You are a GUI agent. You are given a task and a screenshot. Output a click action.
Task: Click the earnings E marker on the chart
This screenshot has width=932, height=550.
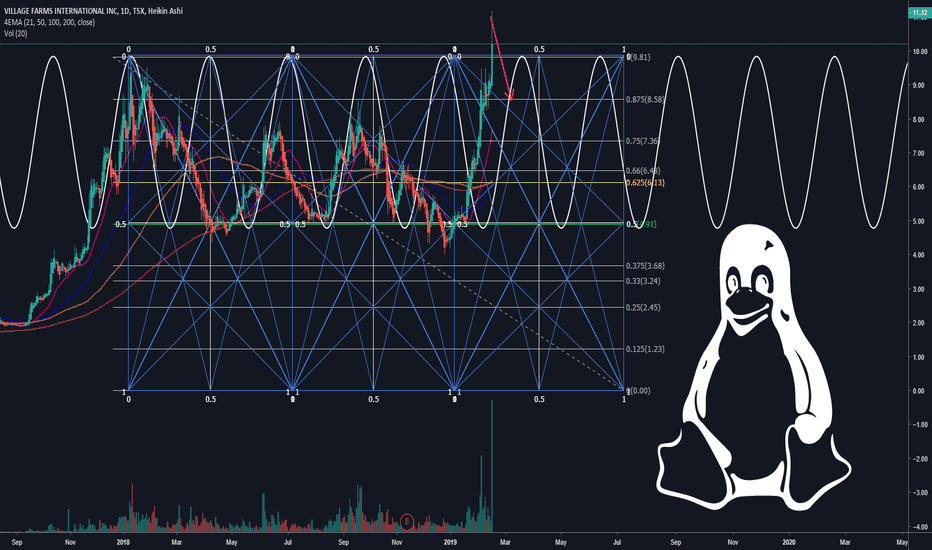tap(407, 522)
